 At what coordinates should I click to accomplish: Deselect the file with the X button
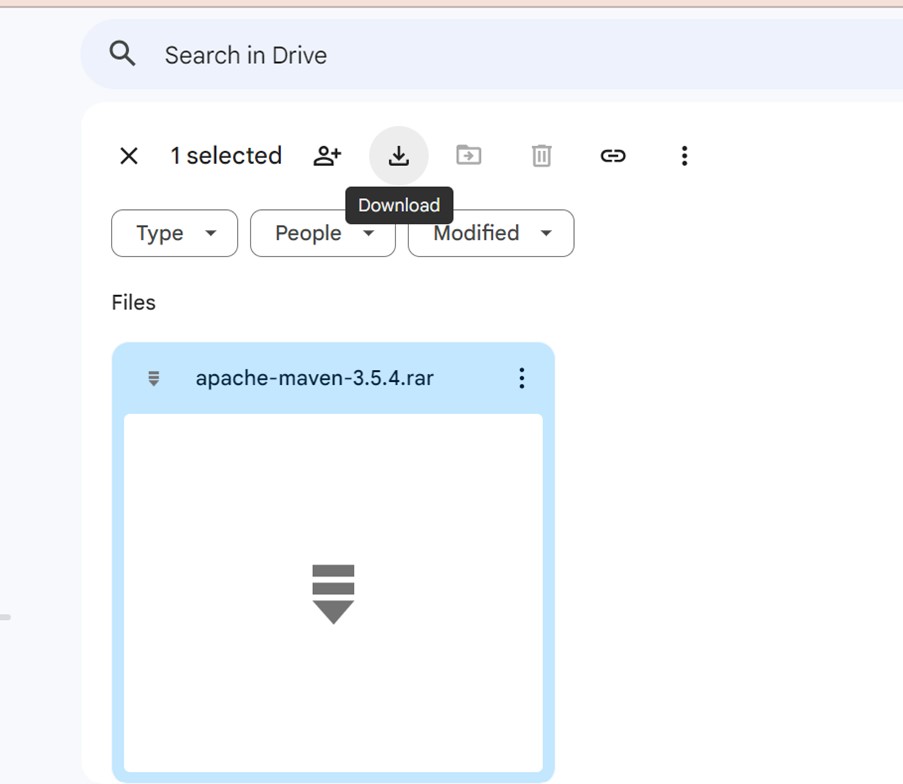click(x=129, y=155)
